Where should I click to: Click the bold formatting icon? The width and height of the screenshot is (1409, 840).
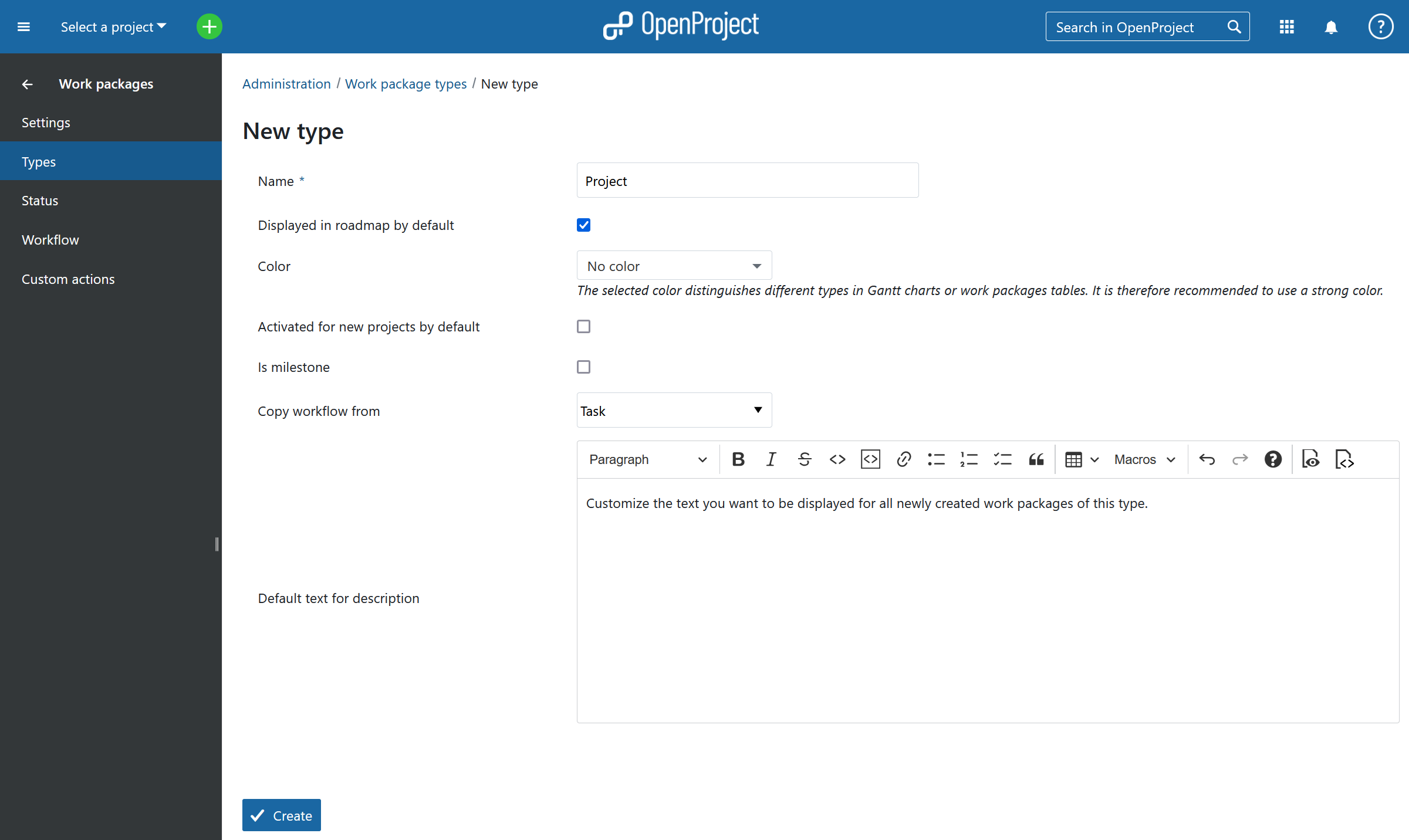[x=738, y=459]
